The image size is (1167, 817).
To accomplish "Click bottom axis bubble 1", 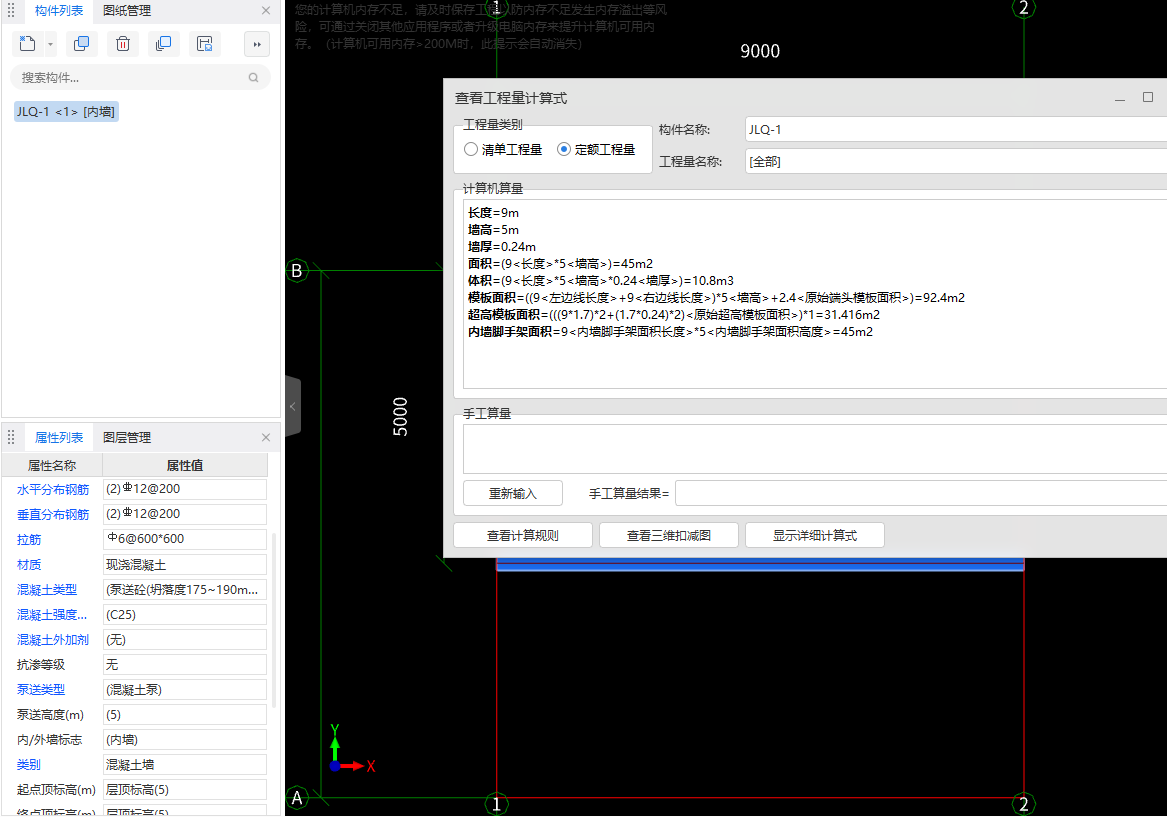I will pos(496,804).
